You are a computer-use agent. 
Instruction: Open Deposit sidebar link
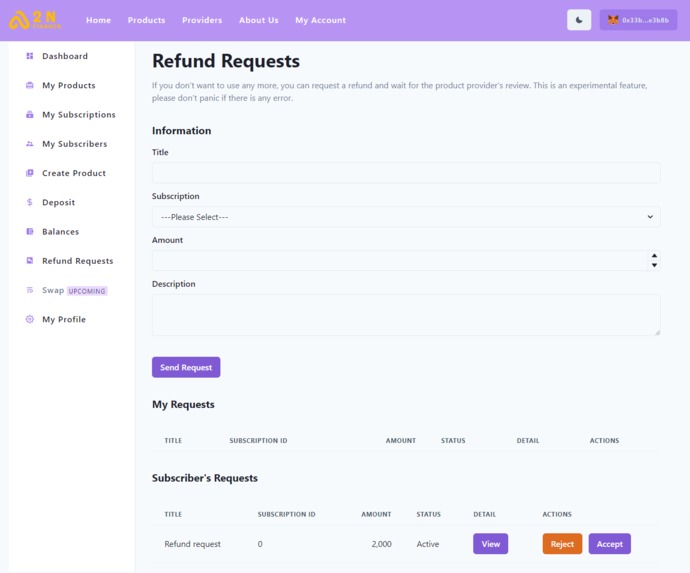(59, 202)
